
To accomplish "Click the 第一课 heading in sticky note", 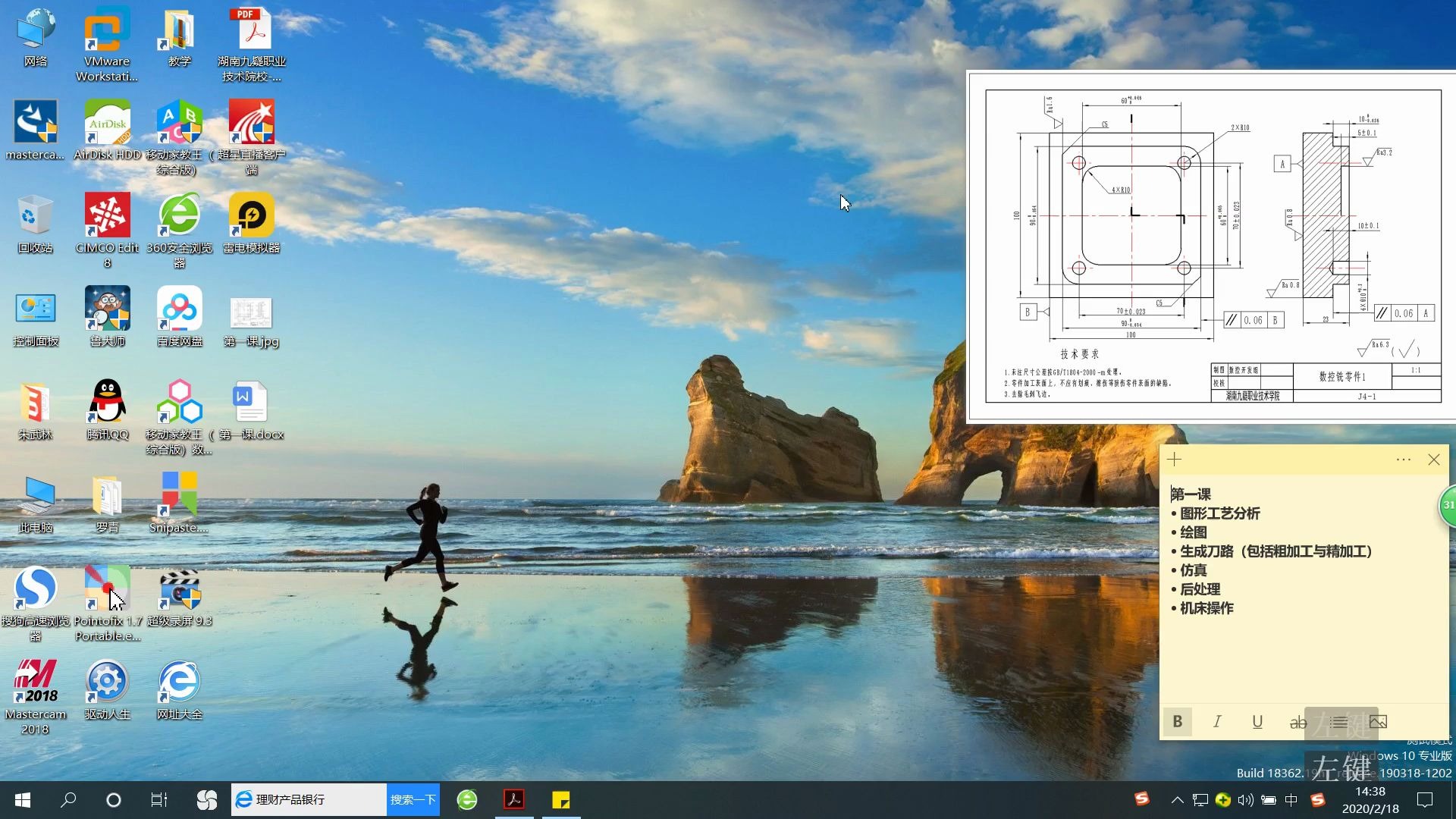I will click(1191, 494).
